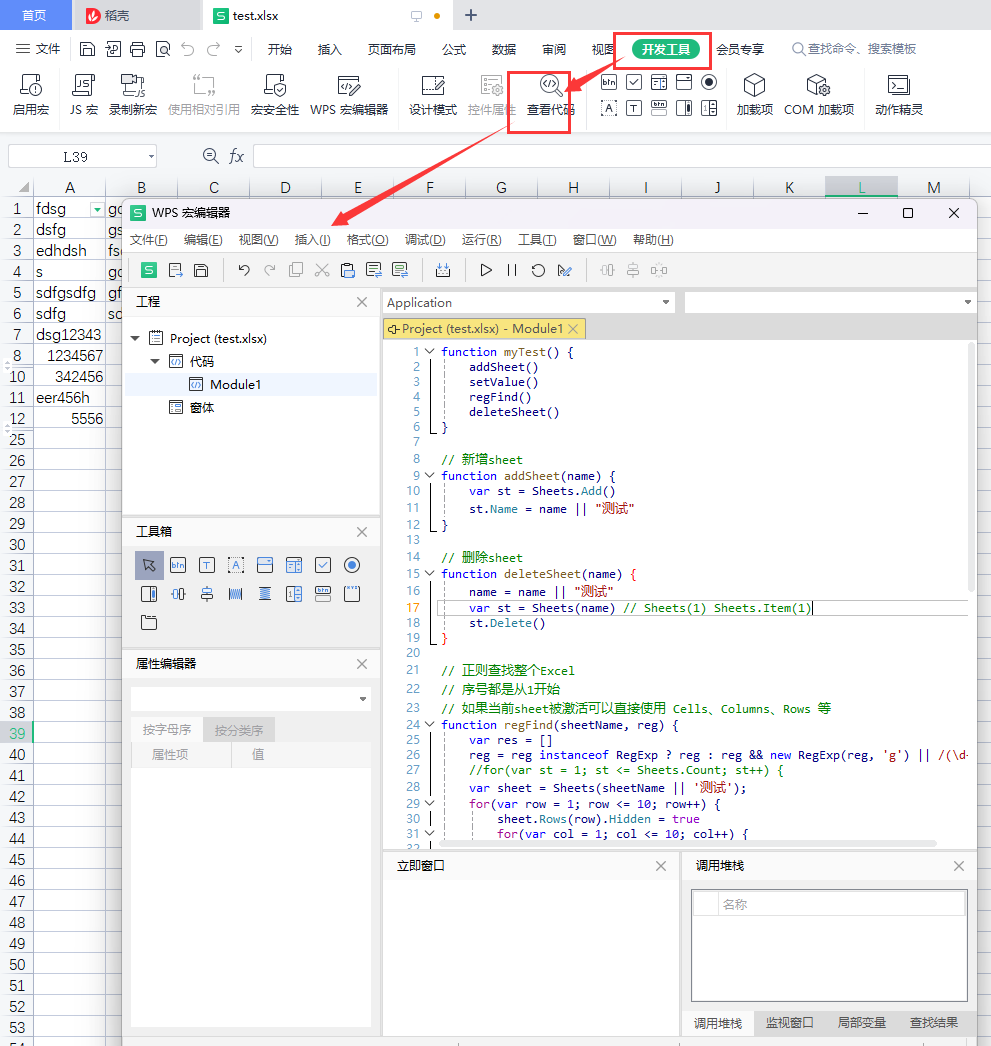This screenshot has width=991, height=1046.
Task: Switch to 公式 ribbon tab
Action: tap(453, 49)
